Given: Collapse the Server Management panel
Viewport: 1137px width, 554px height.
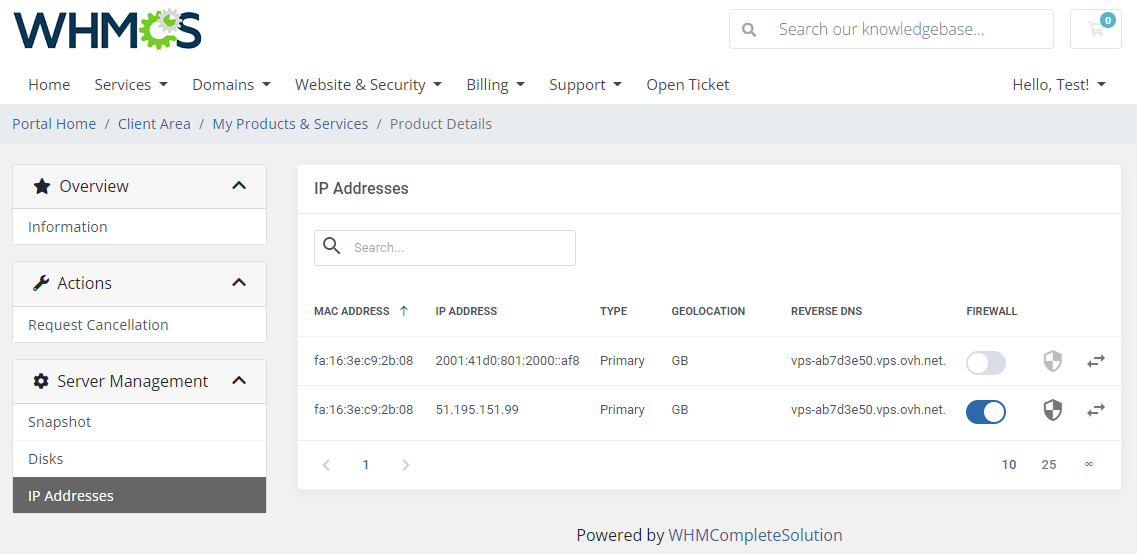Looking at the screenshot, I should [x=239, y=381].
